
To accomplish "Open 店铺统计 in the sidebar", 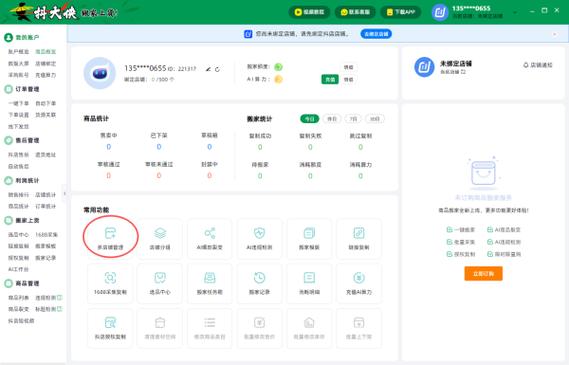I will click(x=46, y=195).
